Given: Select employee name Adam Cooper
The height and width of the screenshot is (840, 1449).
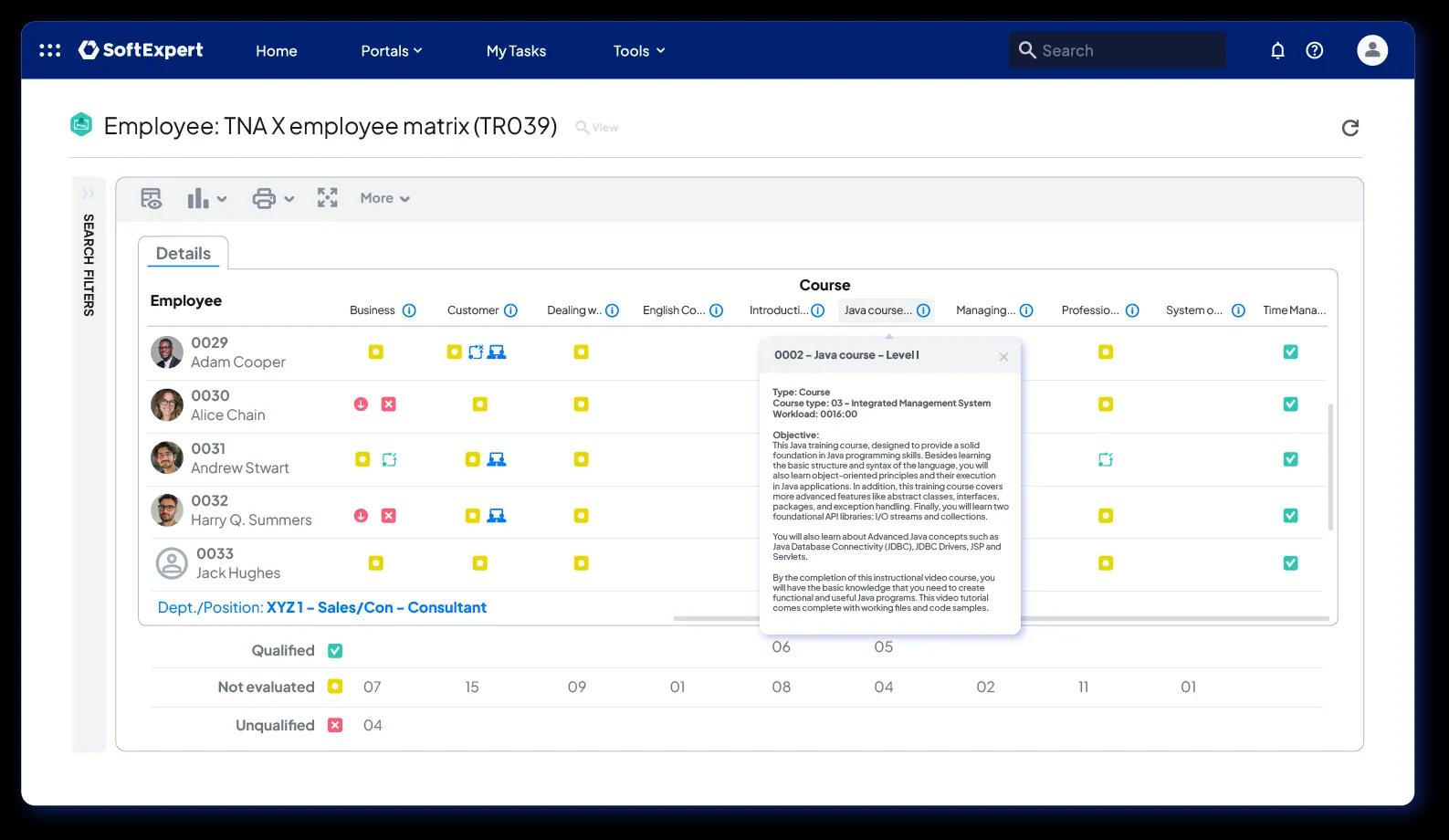Looking at the screenshot, I should point(238,362).
